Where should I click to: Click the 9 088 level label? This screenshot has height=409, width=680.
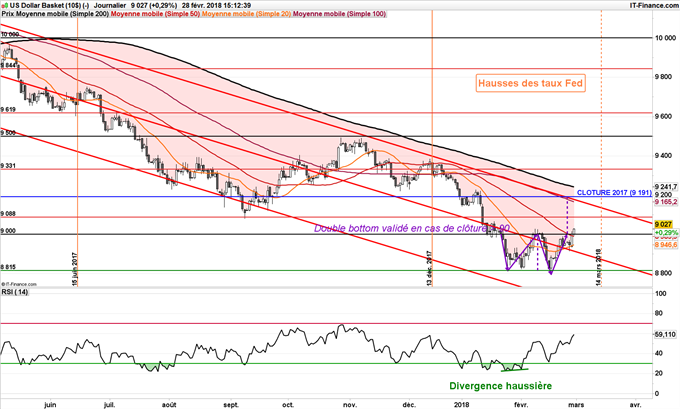click(8, 214)
